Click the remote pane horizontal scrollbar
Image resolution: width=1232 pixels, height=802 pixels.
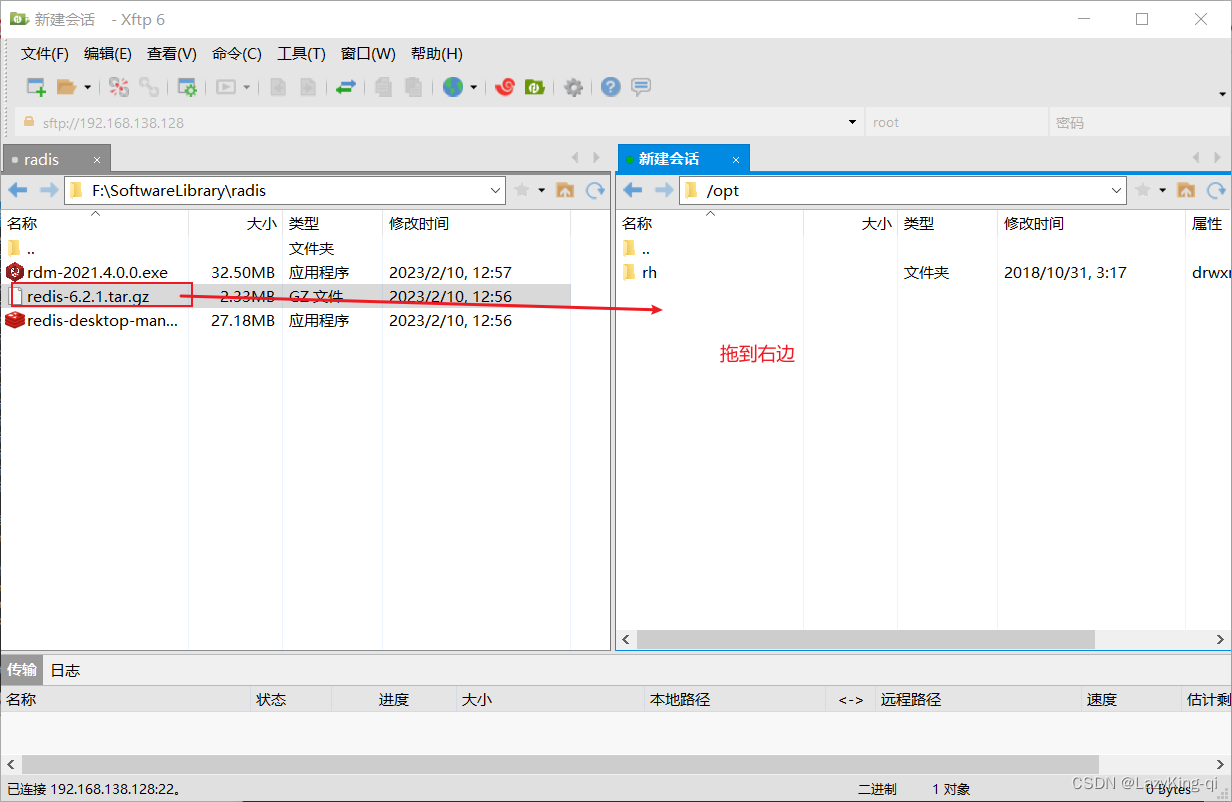pyautogui.click(x=866, y=639)
